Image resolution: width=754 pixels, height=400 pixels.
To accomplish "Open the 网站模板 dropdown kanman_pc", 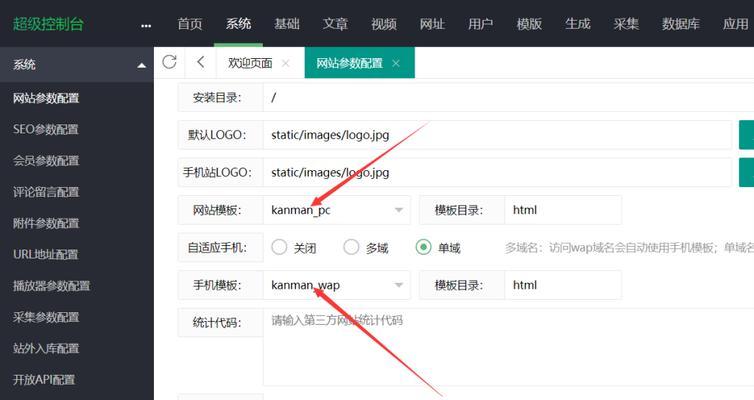I will [337, 210].
